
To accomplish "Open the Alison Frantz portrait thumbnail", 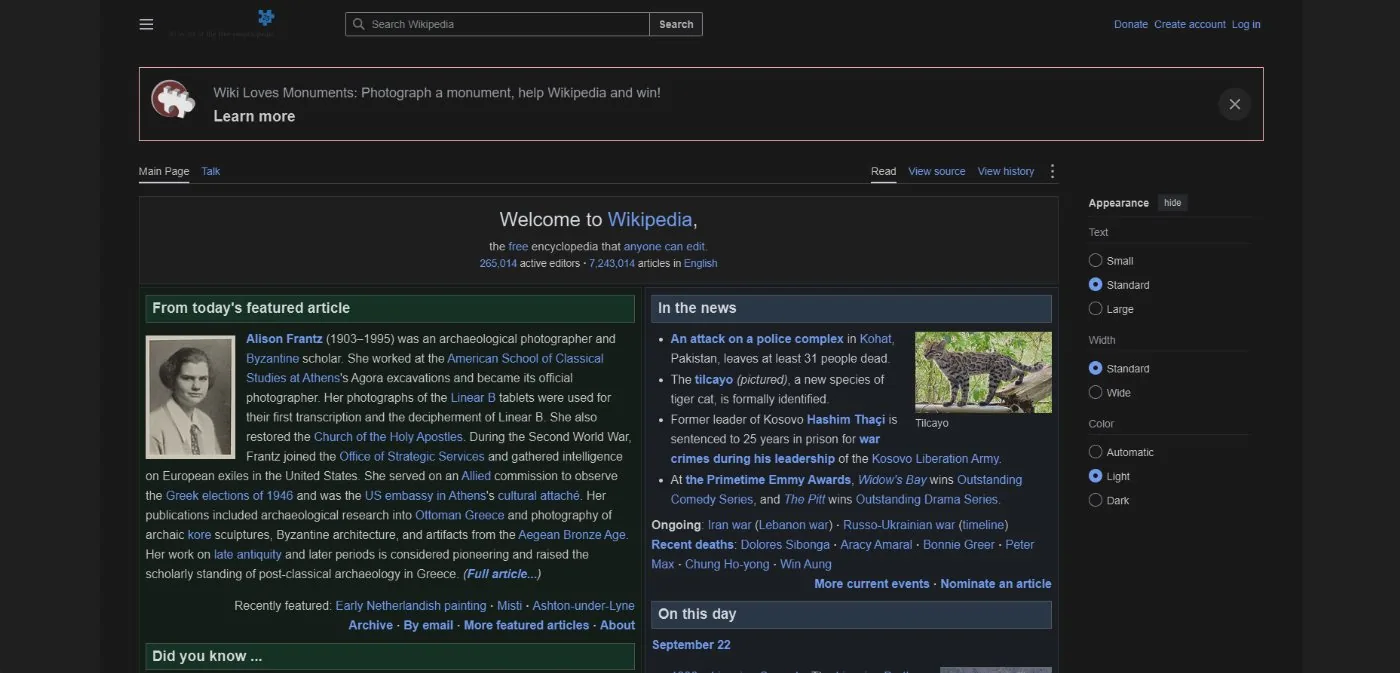I will (190, 397).
